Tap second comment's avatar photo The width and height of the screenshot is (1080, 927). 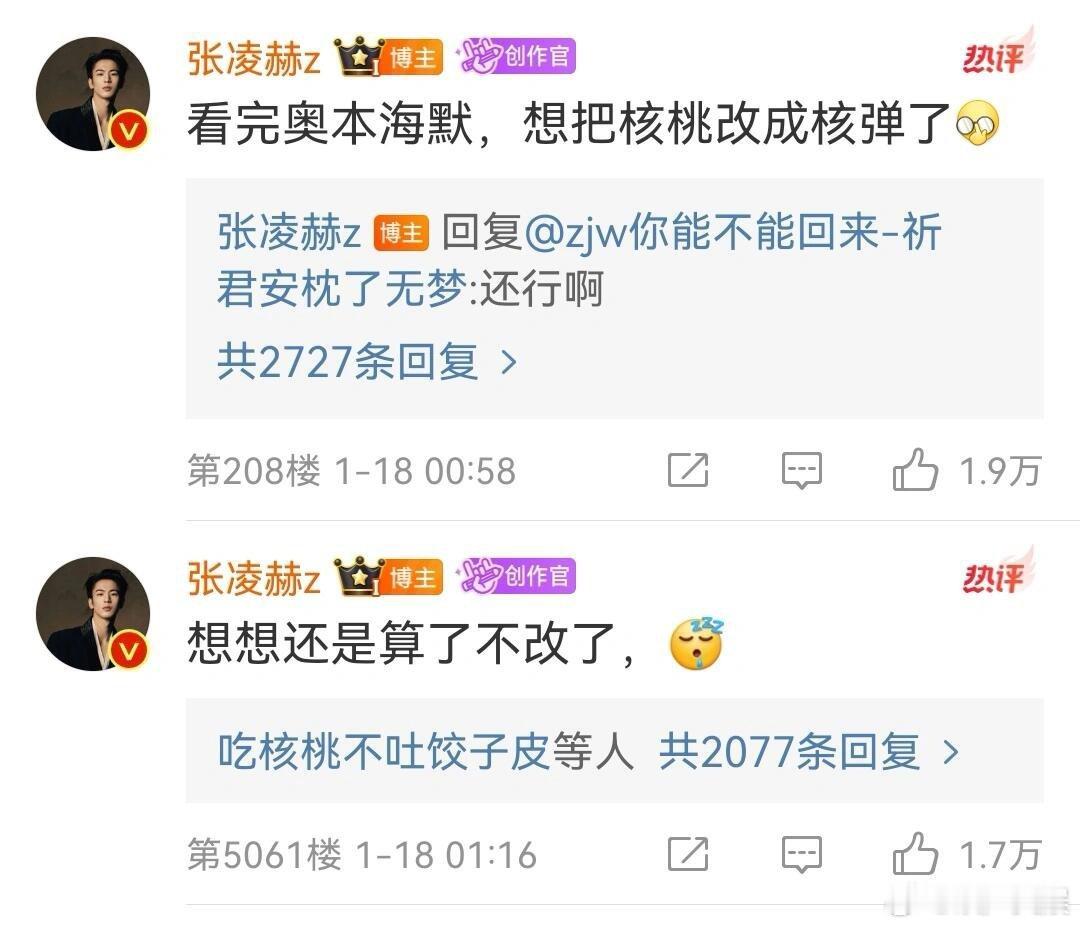[x=93, y=614]
